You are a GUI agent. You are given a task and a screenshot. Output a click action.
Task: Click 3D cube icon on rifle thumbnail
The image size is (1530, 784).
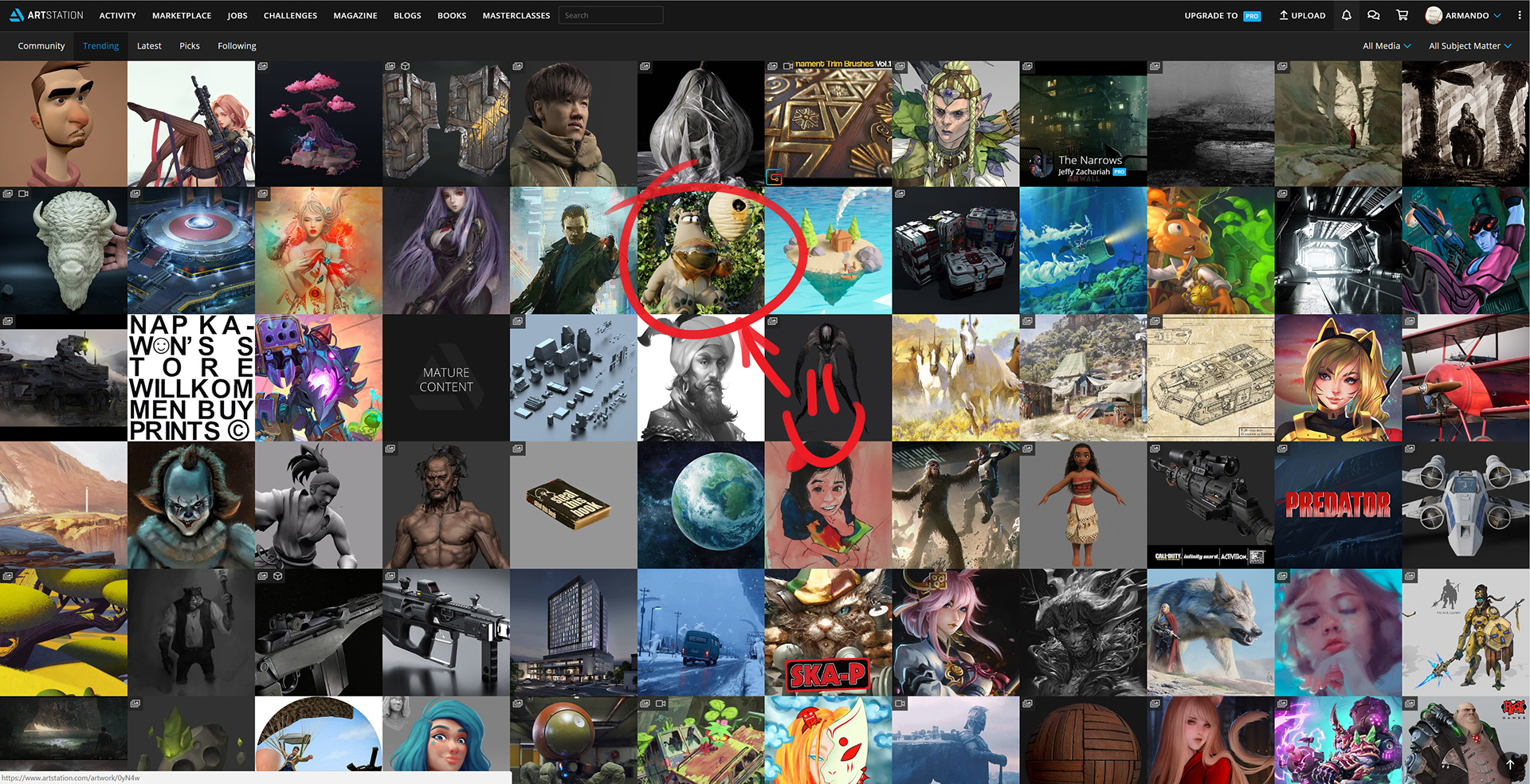pyautogui.click(x=278, y=575)
